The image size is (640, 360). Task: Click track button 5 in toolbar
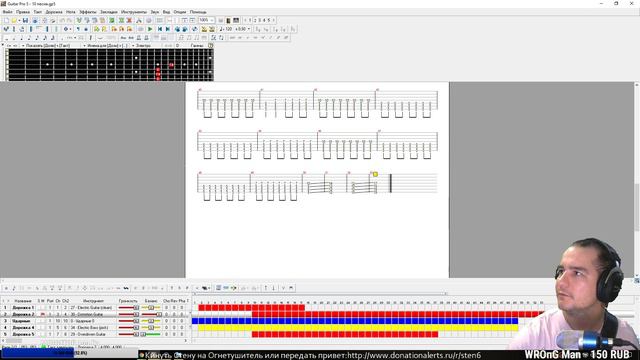269,20
